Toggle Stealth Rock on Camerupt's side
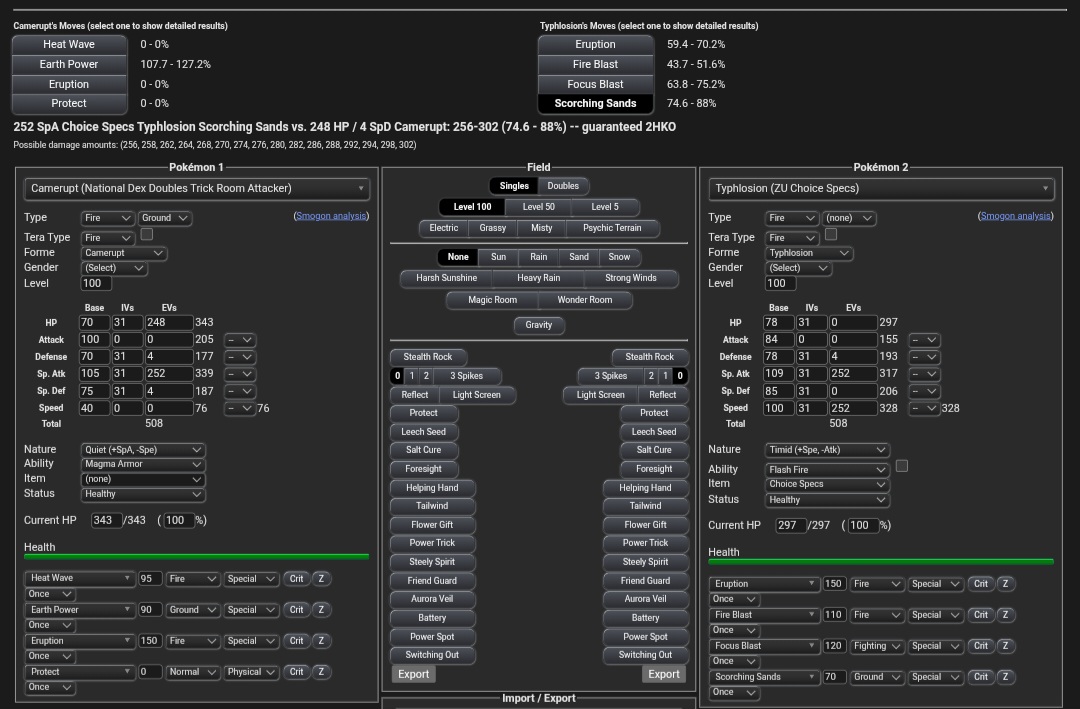Image resolution: width=1080 pixels, height=709 pixels. (428, 357)
